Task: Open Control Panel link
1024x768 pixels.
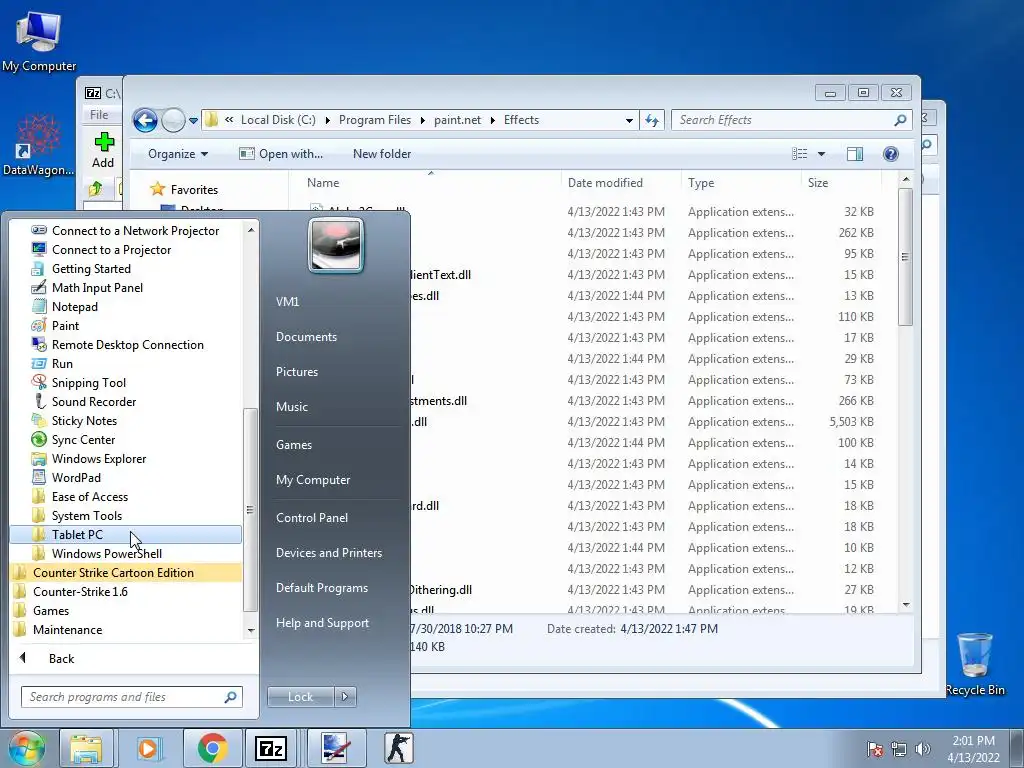Action: point(312,518)
